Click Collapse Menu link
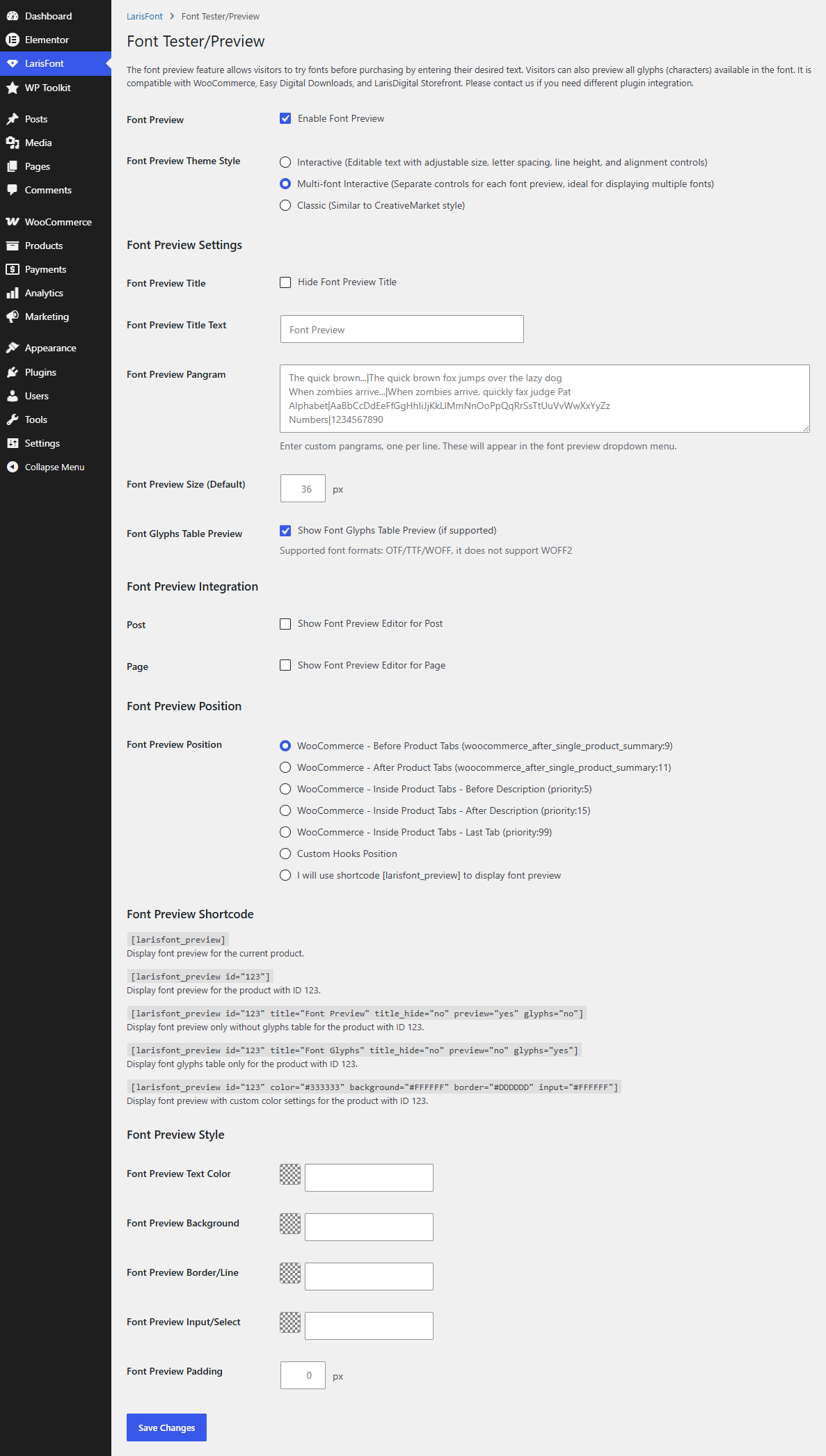The image size is (826, 1456). click(54, 467)
